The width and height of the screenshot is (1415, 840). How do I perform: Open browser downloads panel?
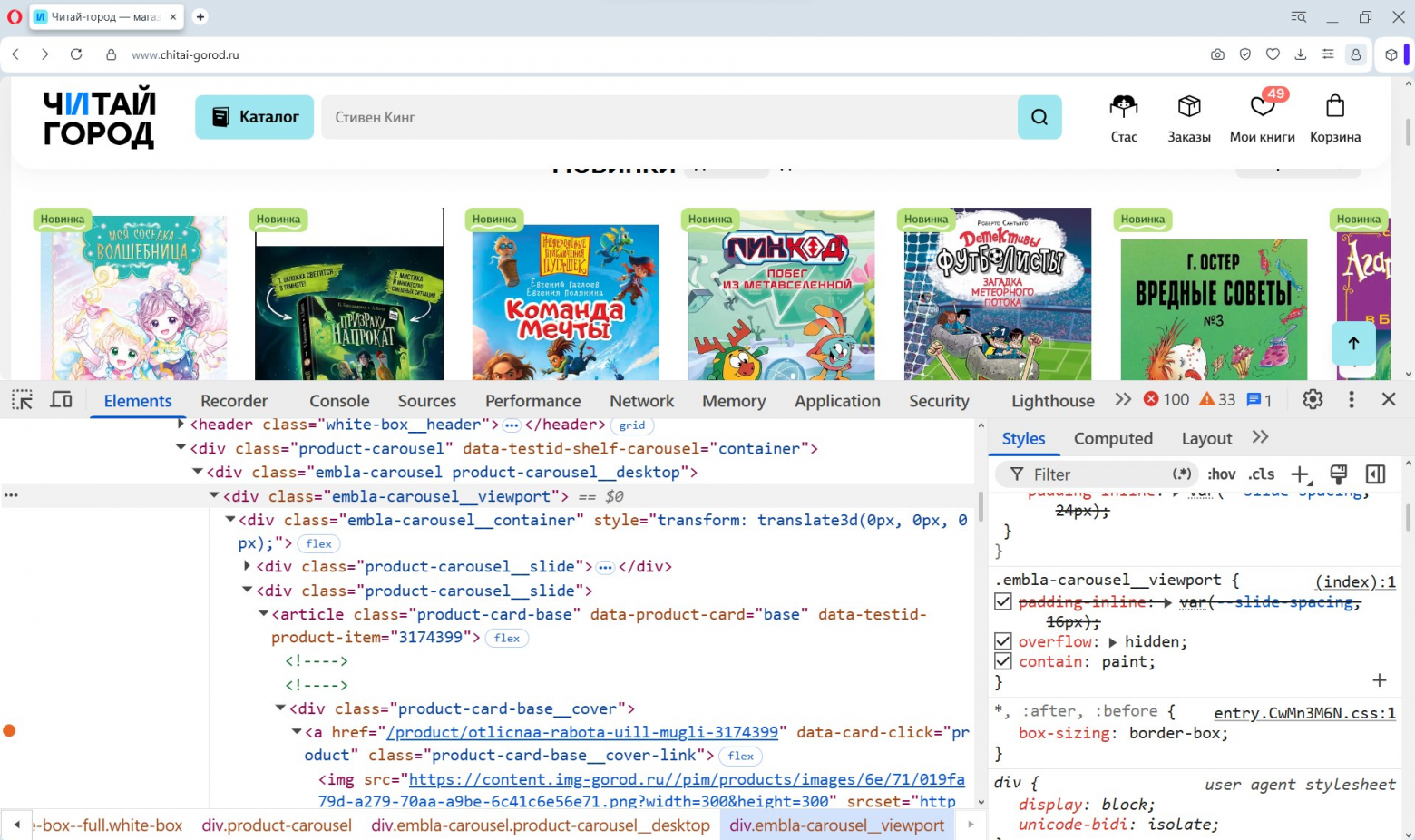[1300, 54]
